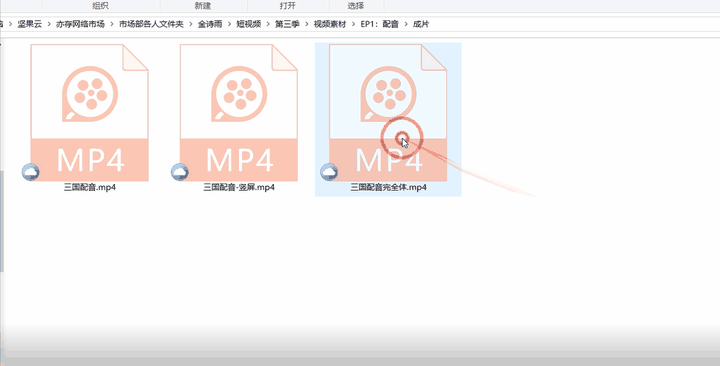Screen dimensions: 720x366
Task: Click the left navigation pane scrollbar
Action: click(x=1, y=220)
